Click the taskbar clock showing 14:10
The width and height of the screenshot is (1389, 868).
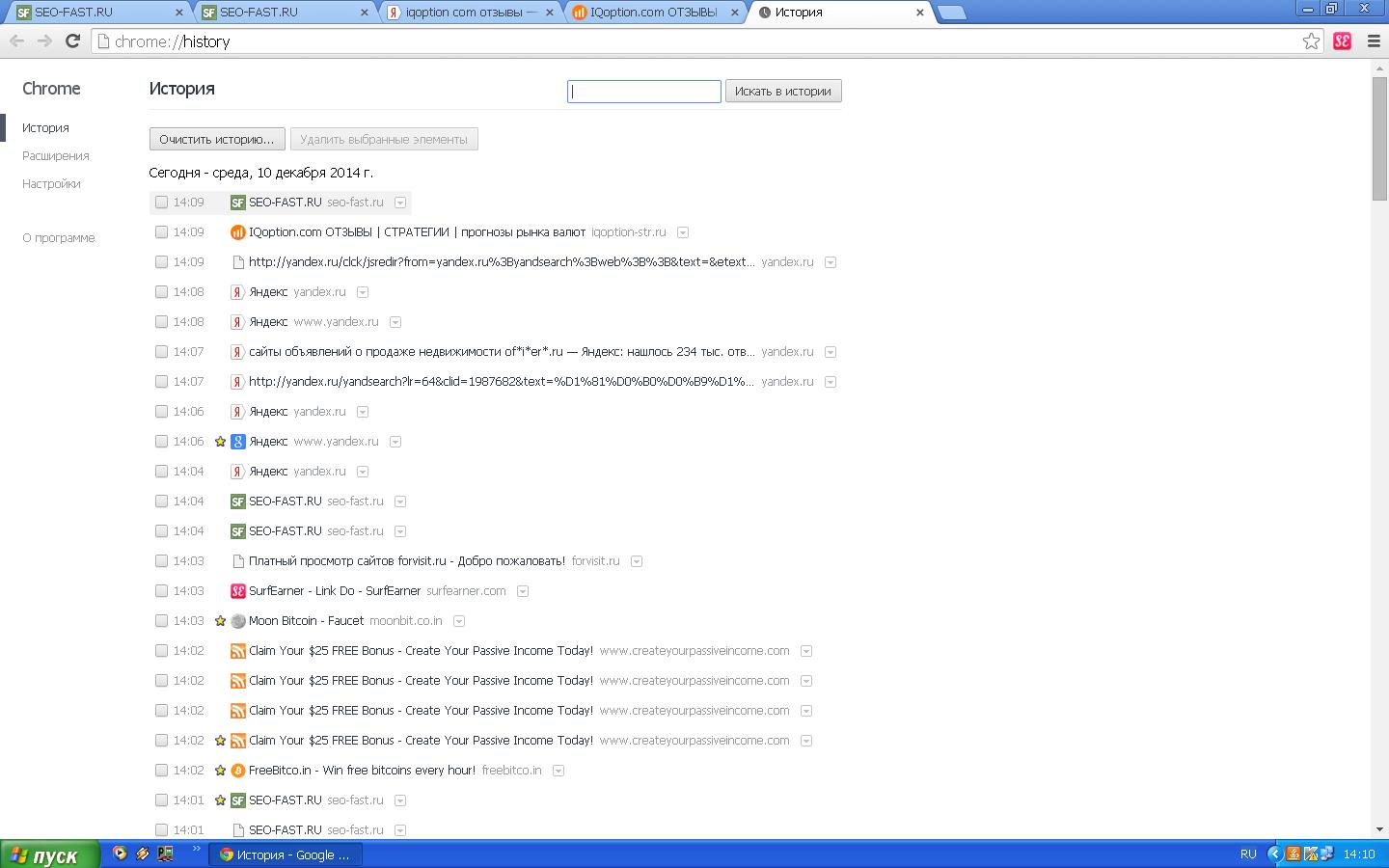1358,854
